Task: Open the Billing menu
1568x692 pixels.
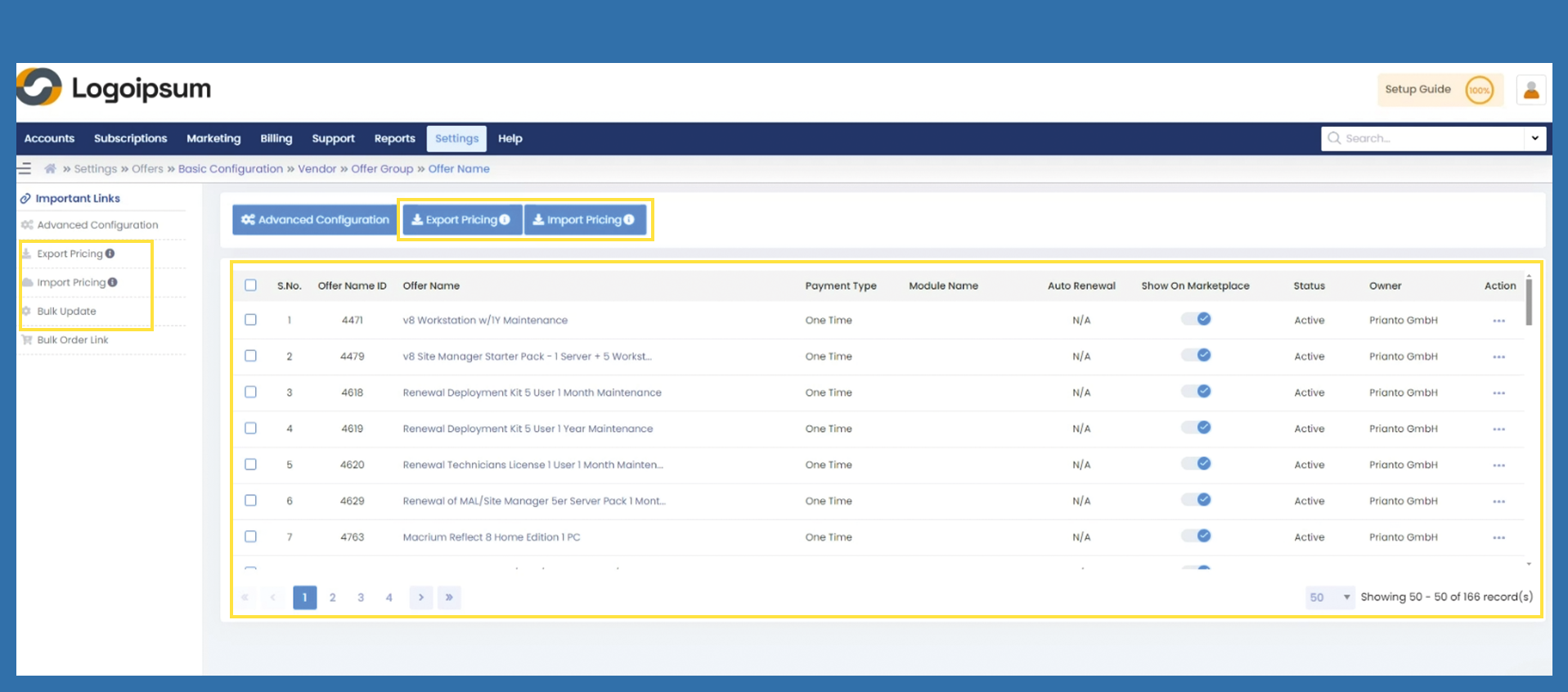Action: coord(276,138)
